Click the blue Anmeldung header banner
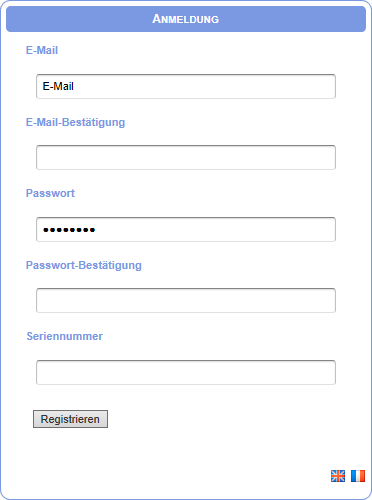 click(186, 19)
